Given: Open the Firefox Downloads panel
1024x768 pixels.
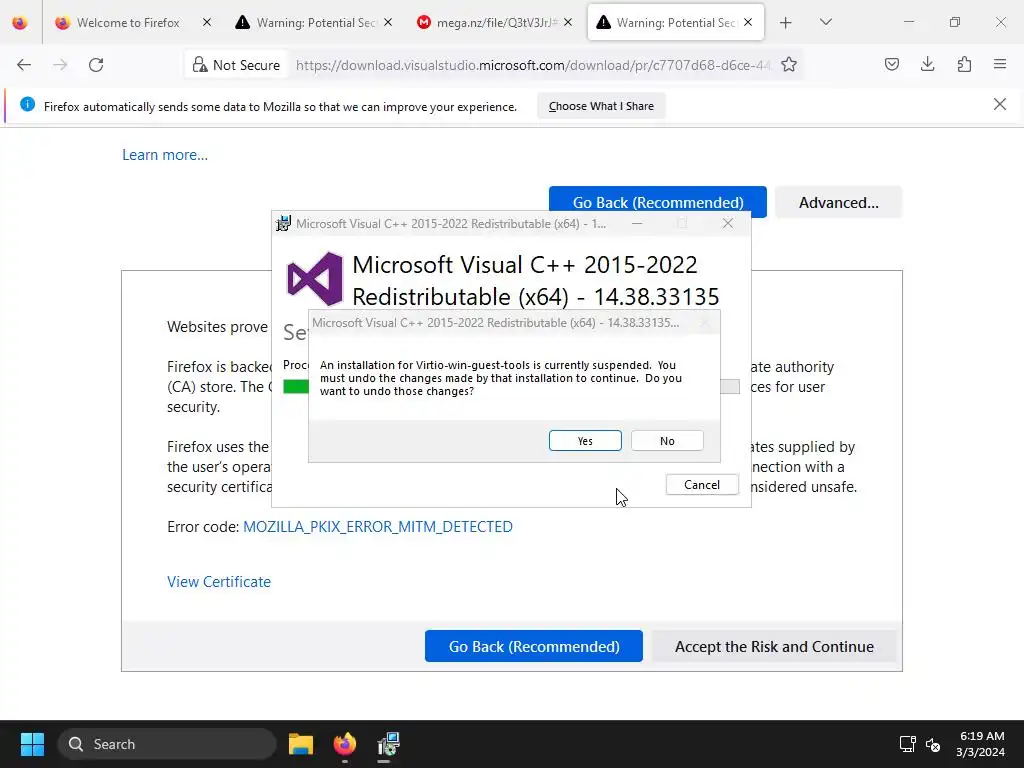Looking at the screenshot, I should (927, 64).
